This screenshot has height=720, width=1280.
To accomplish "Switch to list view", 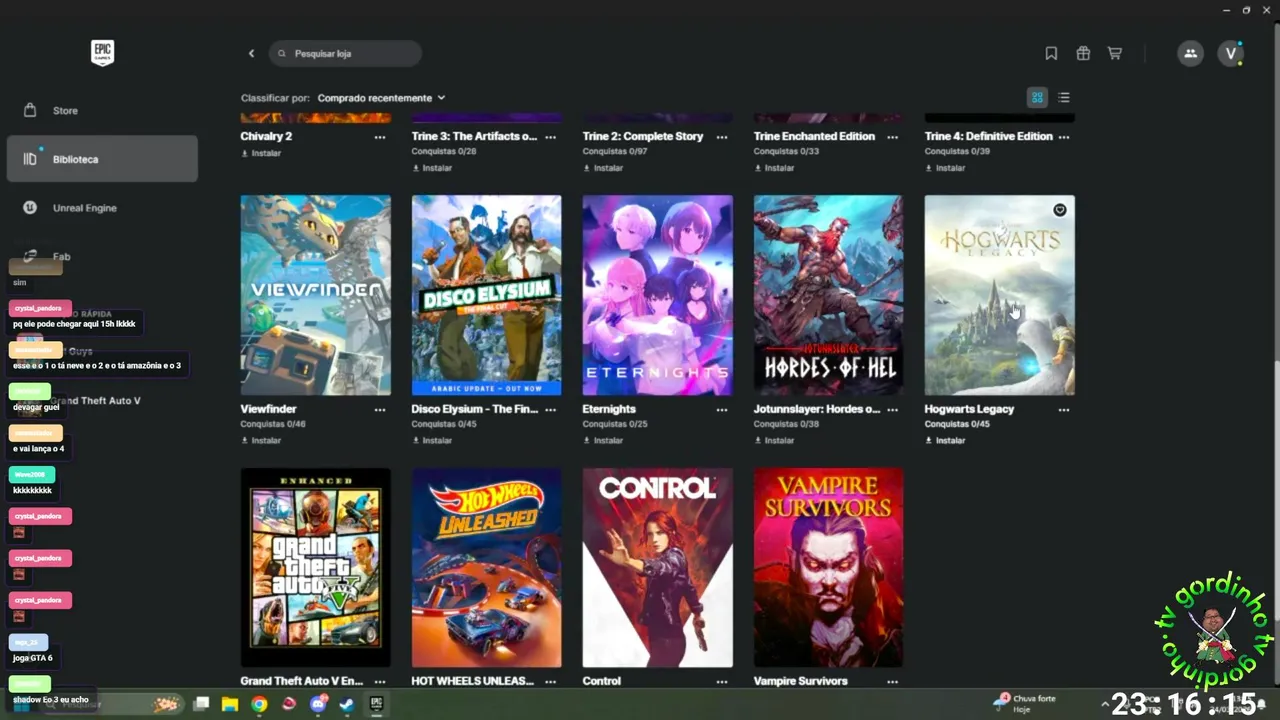I will click(1064, 97).
